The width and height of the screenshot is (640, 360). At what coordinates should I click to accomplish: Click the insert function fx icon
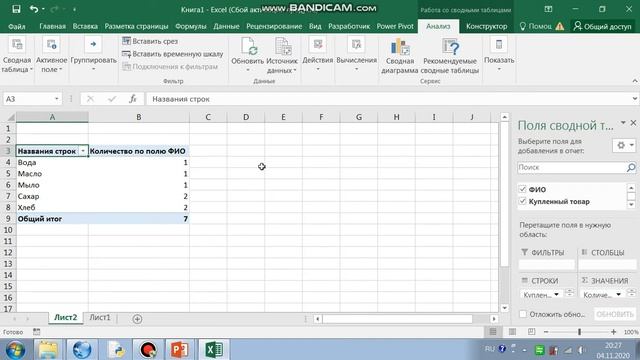tap(133, 99)
